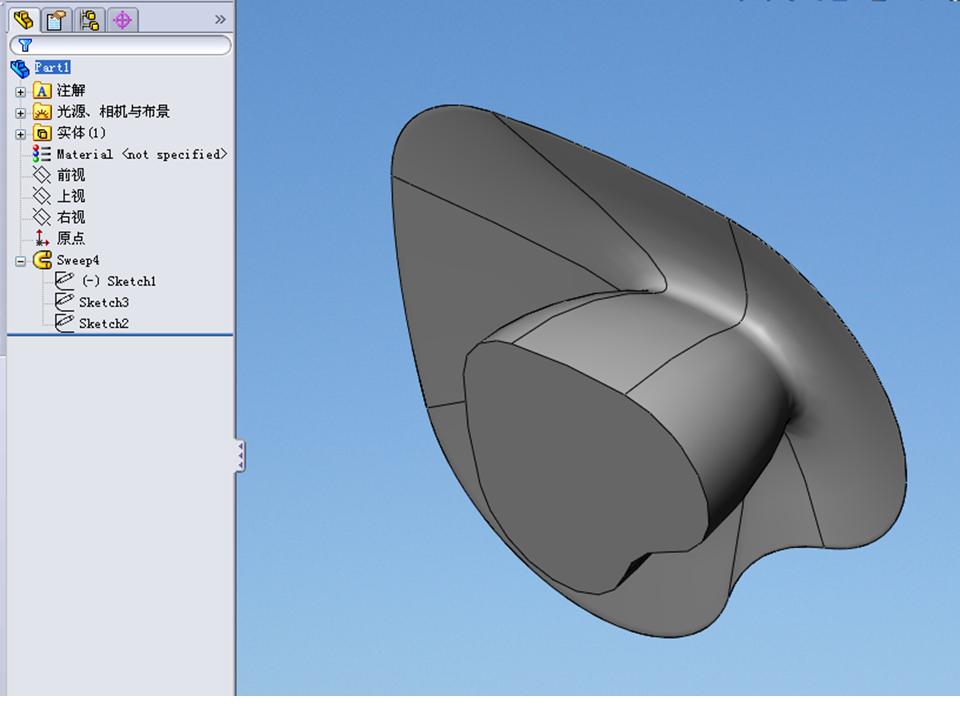This screenshot has width=960, height=720.
Task: Select Material <not specified> entry
Action: pos(142,154)
